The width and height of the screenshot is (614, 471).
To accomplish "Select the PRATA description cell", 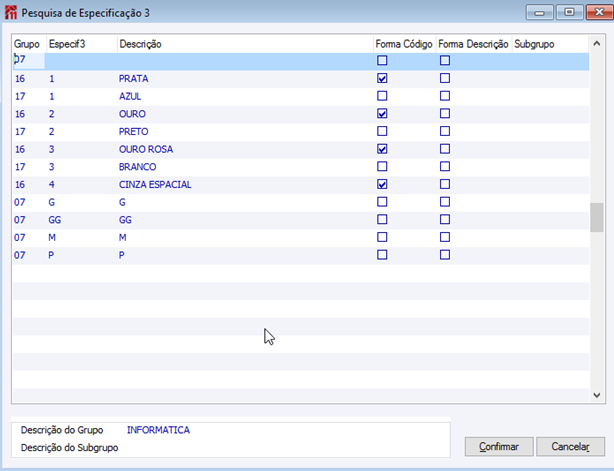I will 134,79.
